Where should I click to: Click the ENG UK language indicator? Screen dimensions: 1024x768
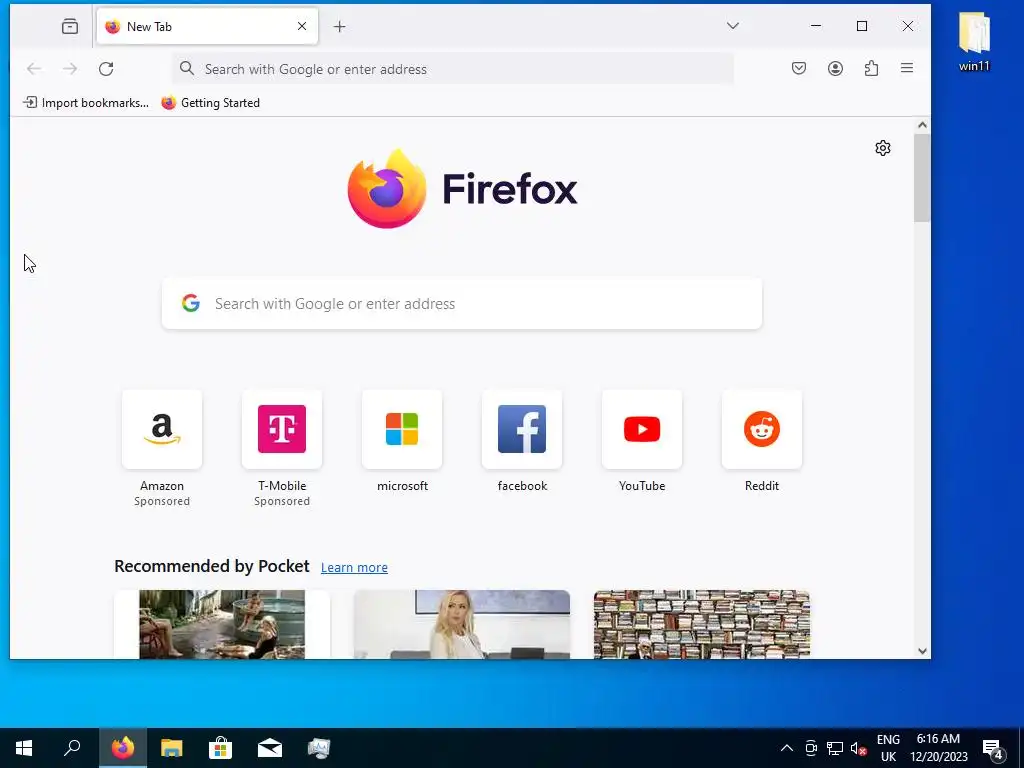click(x=888, y=748)
